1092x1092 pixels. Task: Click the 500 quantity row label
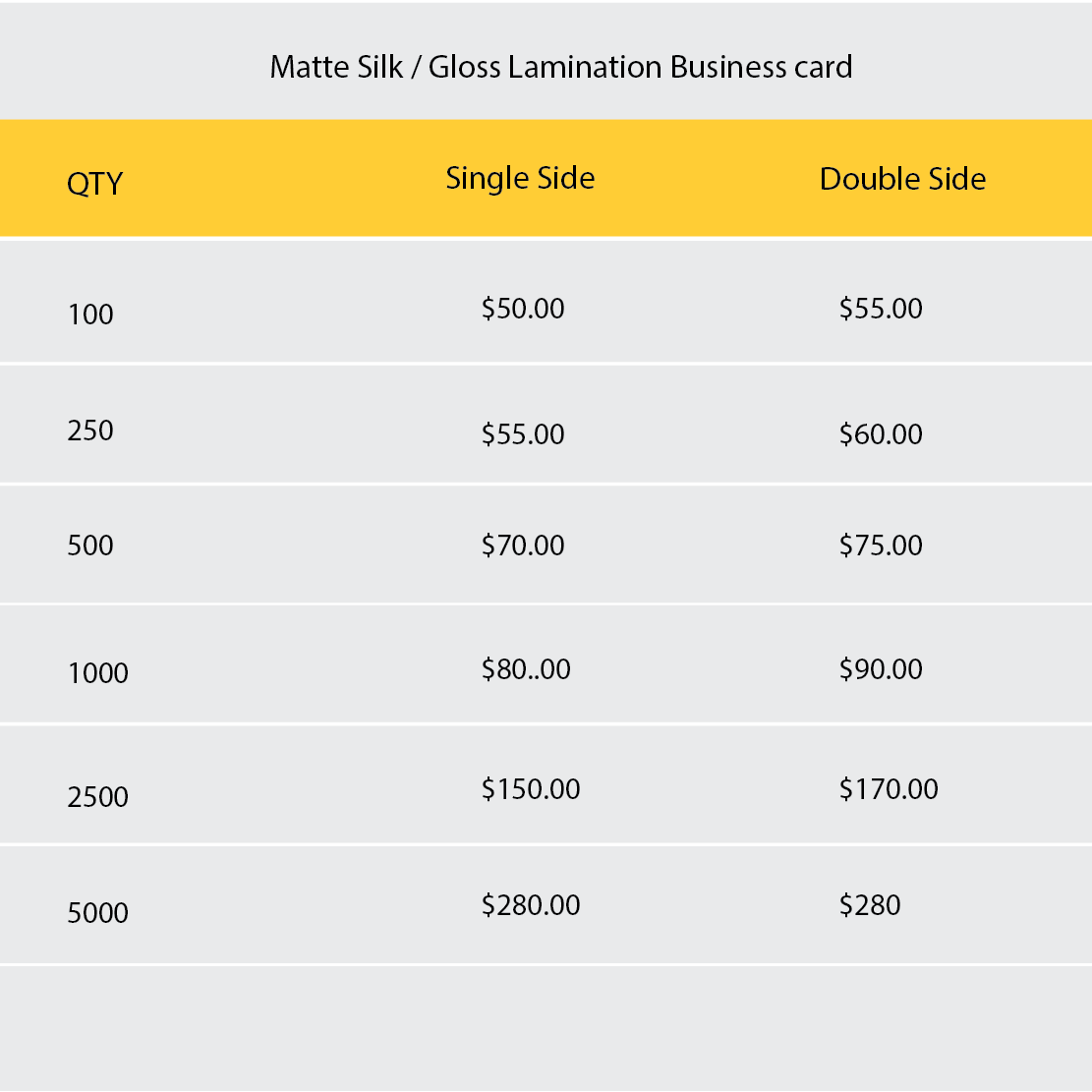pos(90,546)
